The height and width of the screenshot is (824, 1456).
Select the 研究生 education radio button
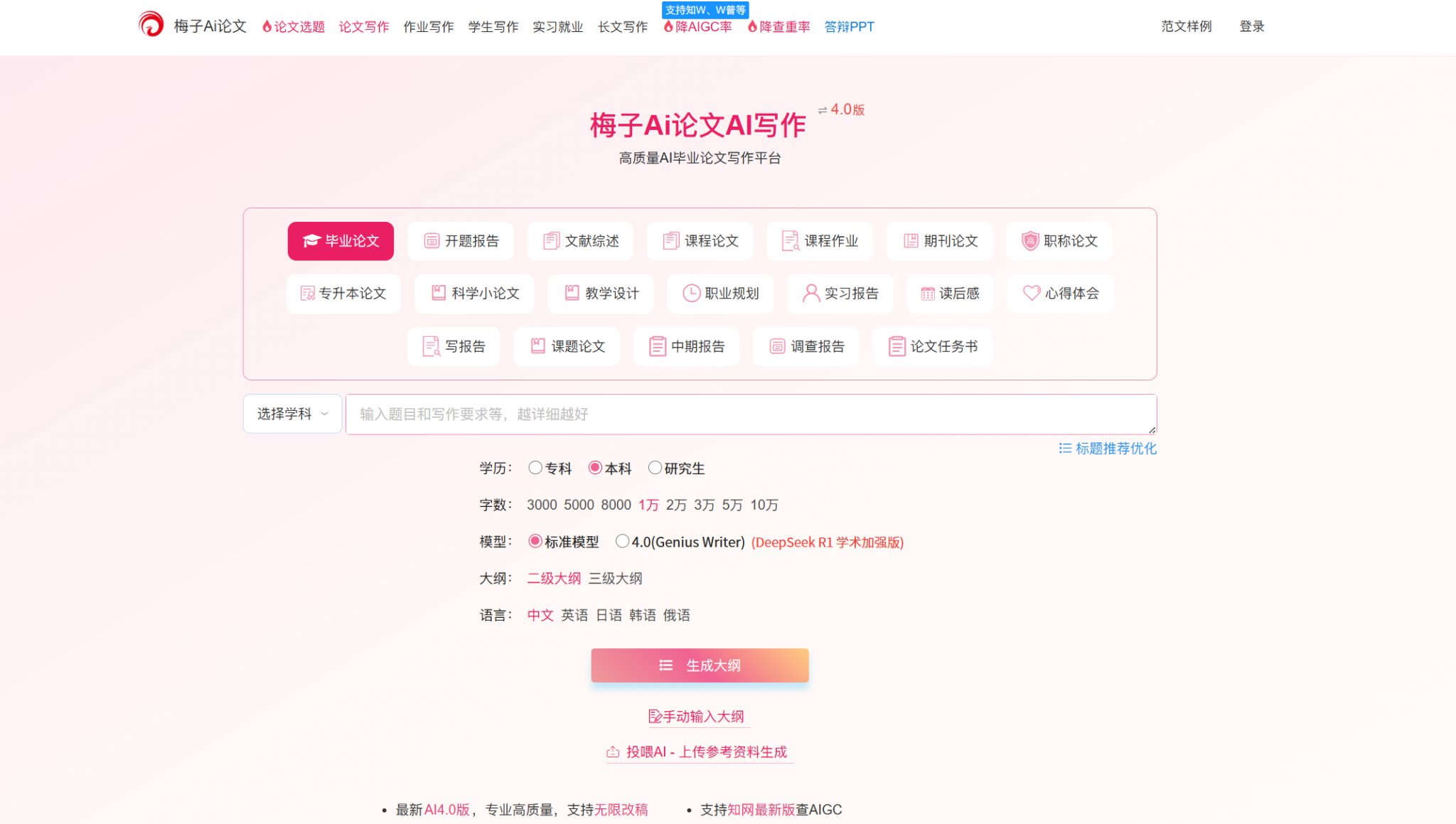pyautogui.click(x=655, y=468)
